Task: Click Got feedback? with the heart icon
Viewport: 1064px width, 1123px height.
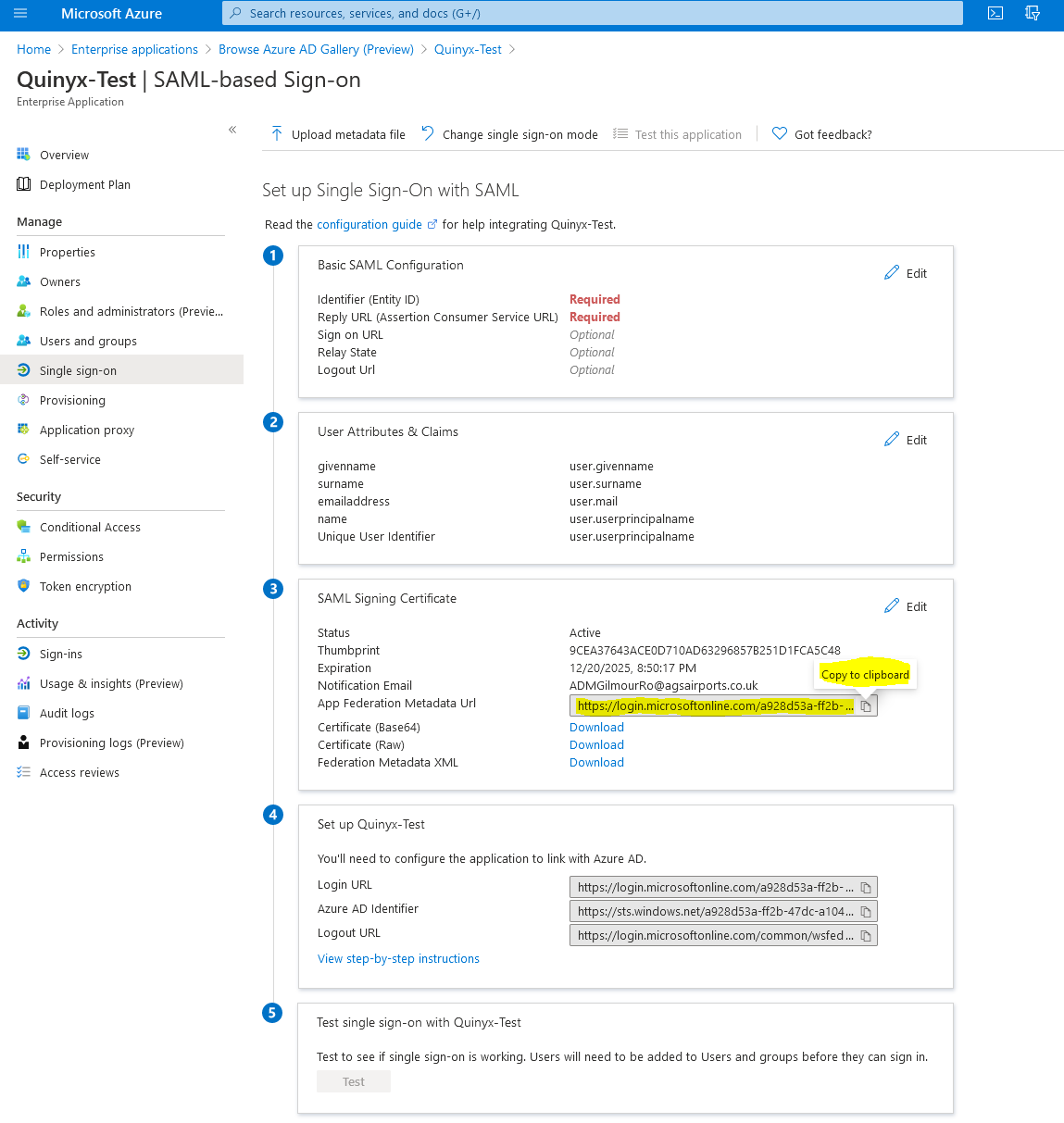Action: [x=822, y=134]
